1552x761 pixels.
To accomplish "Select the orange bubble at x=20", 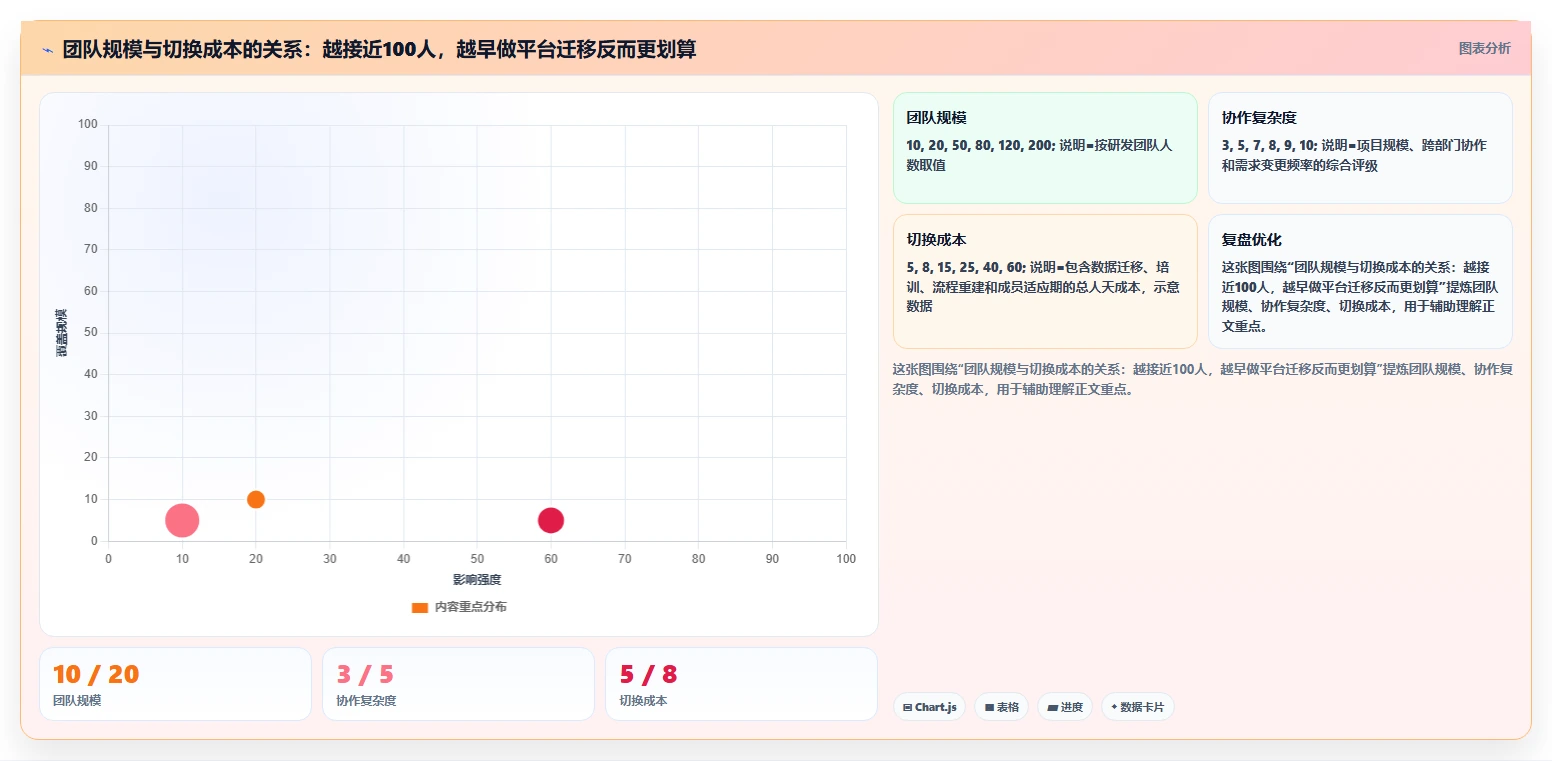I will tap(256, 499).
